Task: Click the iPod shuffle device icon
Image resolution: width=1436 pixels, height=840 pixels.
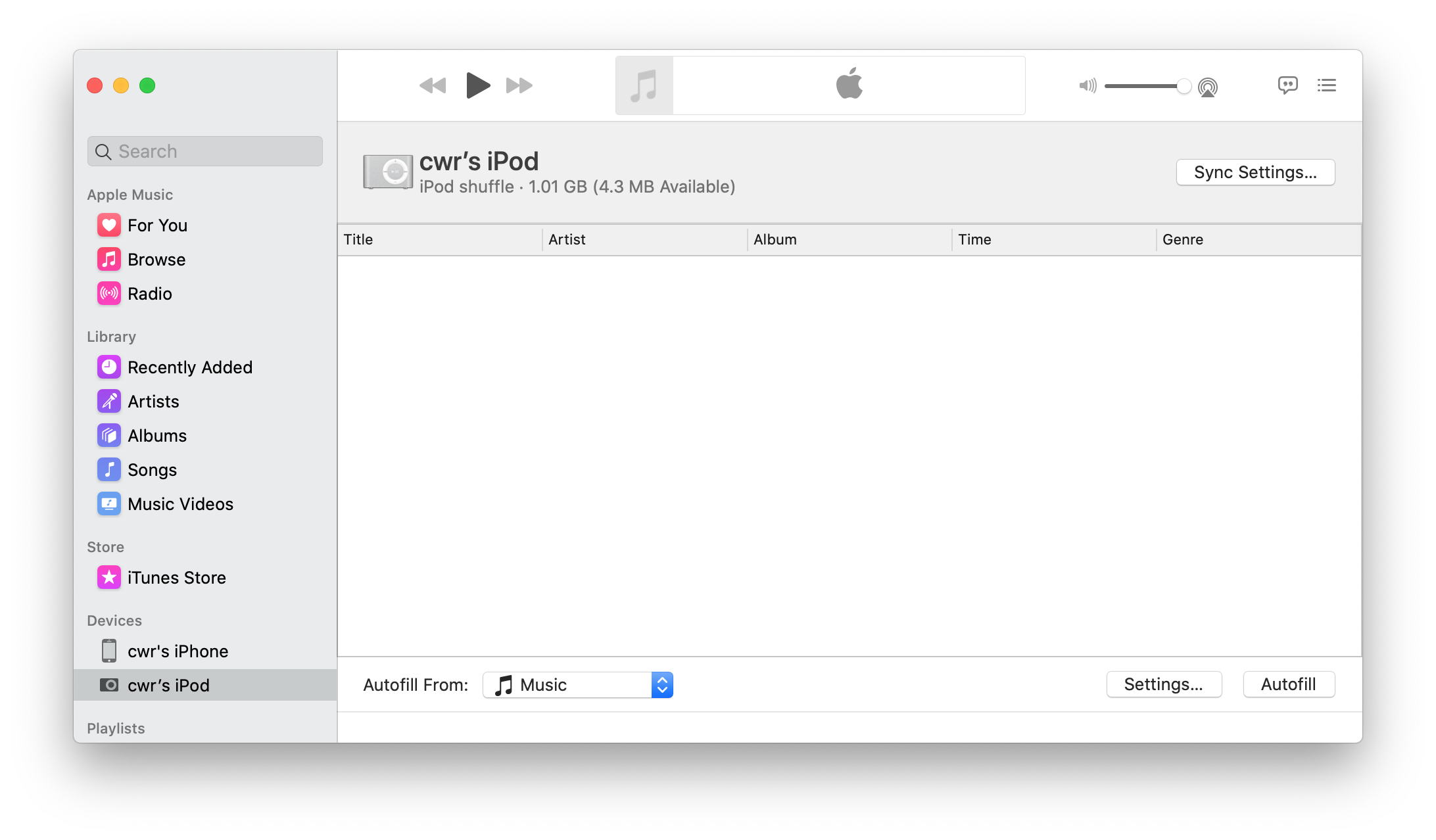Action: pyautogui.click(x=388, y=172)
